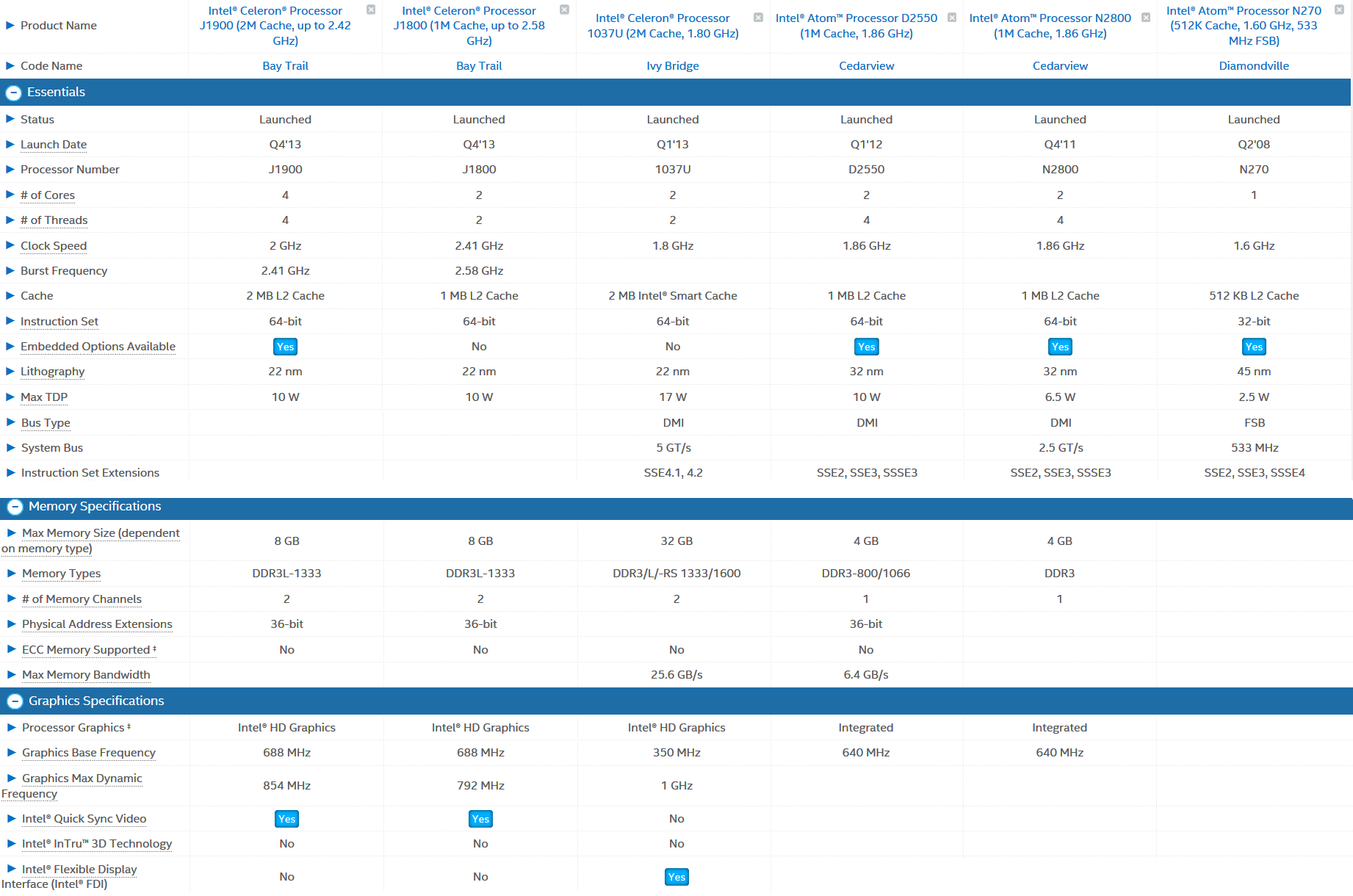Click the X icon beside Atom N2800
This screenshot has width=1353, height=896.
1145,18
